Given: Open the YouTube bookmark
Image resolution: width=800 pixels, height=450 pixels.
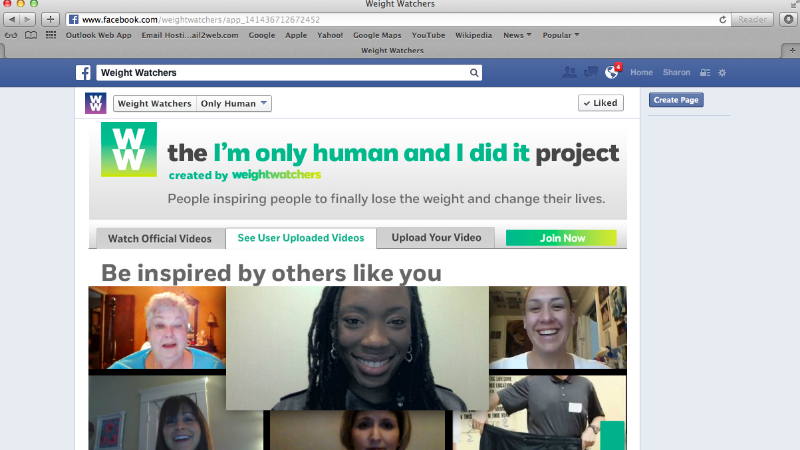Looking at the screenshot, I should point(428,35).
